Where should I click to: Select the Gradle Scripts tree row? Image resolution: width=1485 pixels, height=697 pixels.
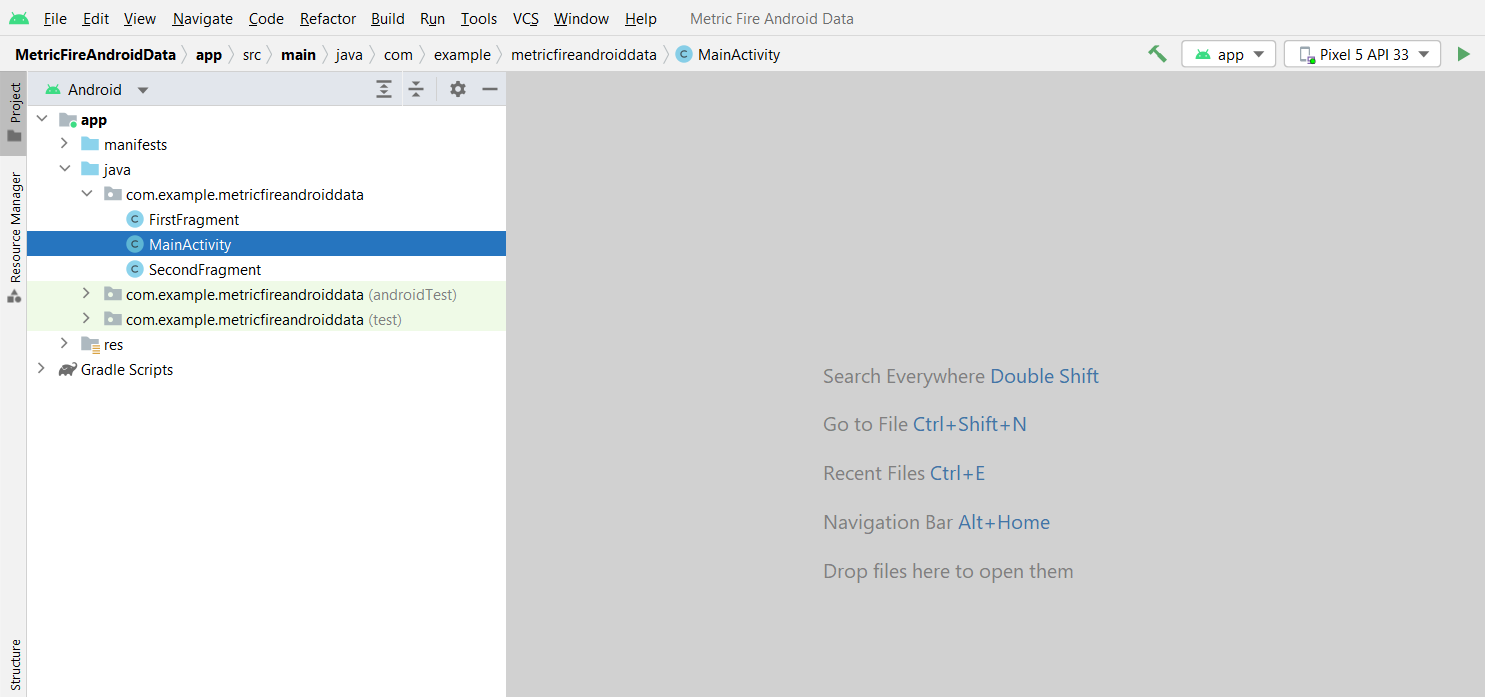(266, 369)
